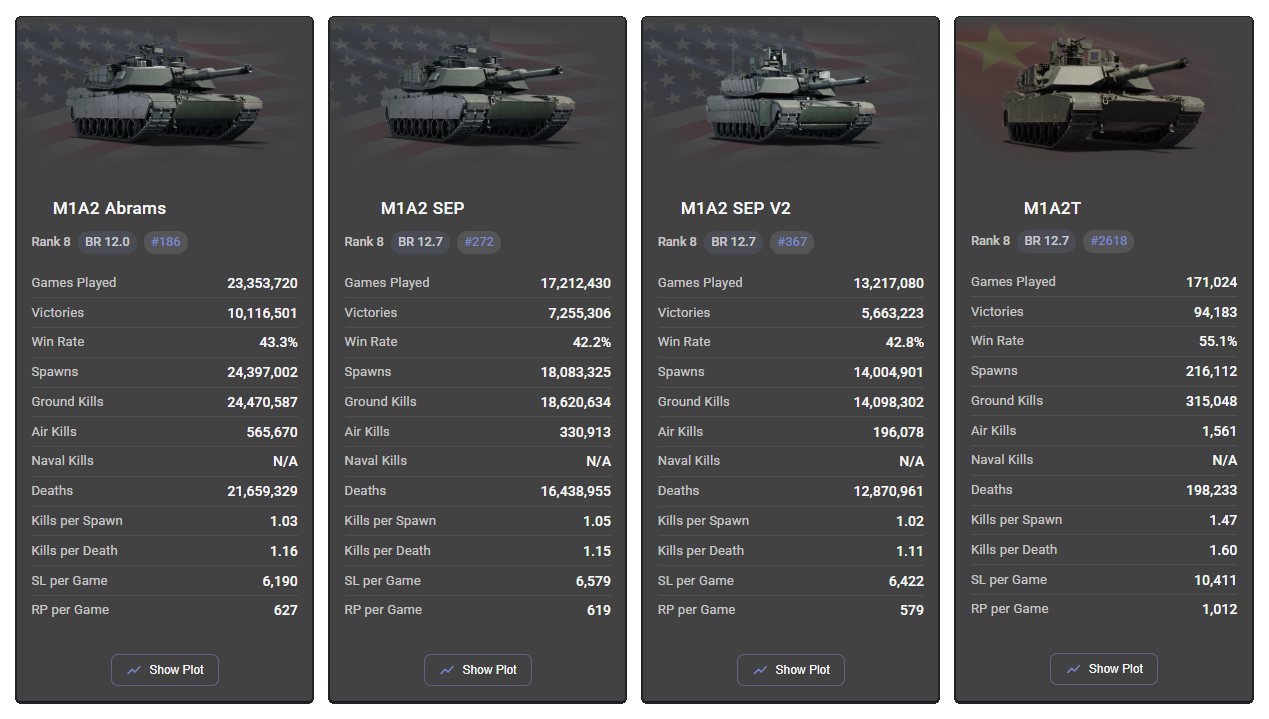Image resolution: width=1269 pixels, height=719 pixels.
Task: Click the #2618 ranking badge
Action: coord(1109,241)
